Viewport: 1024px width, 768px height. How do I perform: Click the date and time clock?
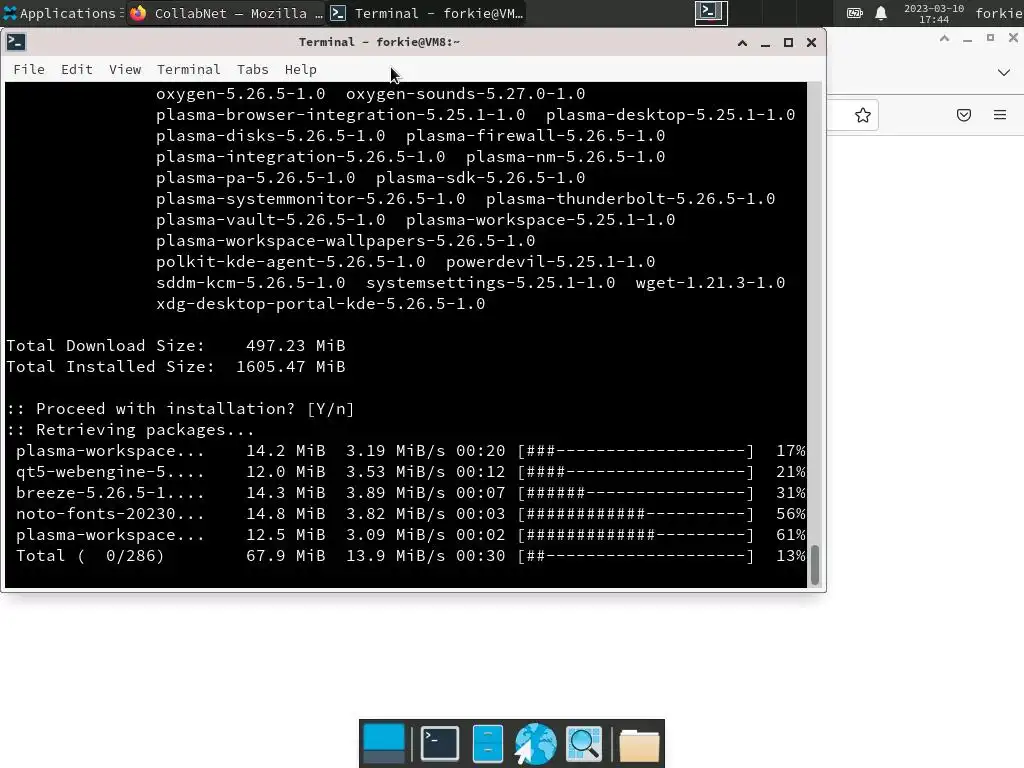point(934,14)
